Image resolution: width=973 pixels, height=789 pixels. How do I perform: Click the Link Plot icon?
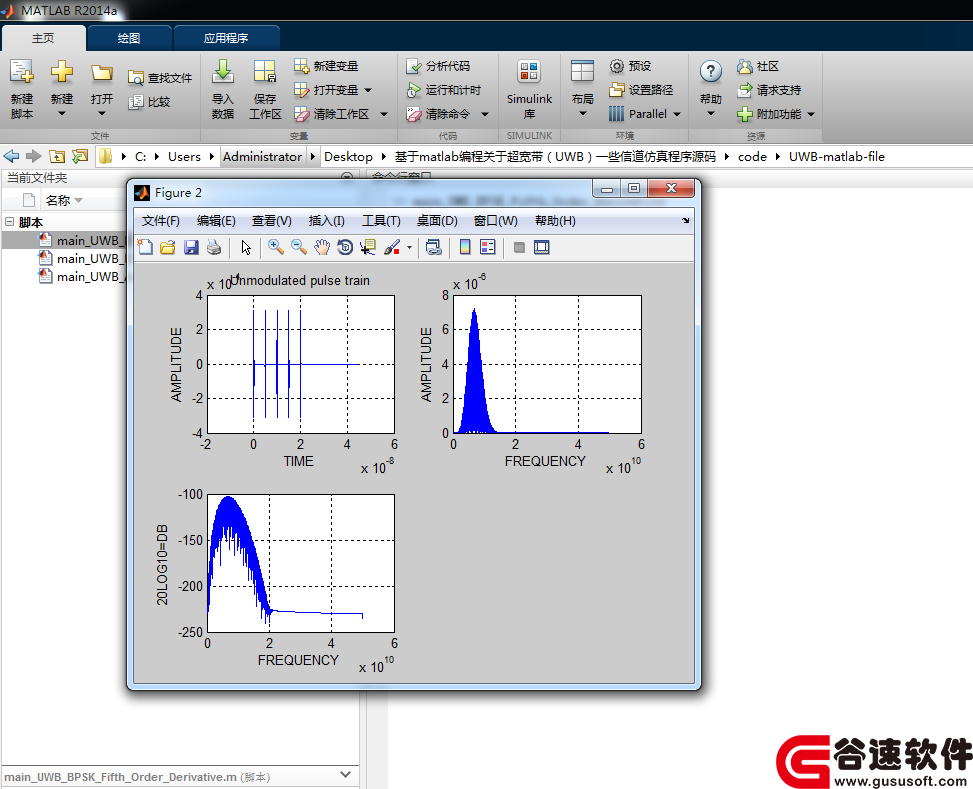(434, 248)
